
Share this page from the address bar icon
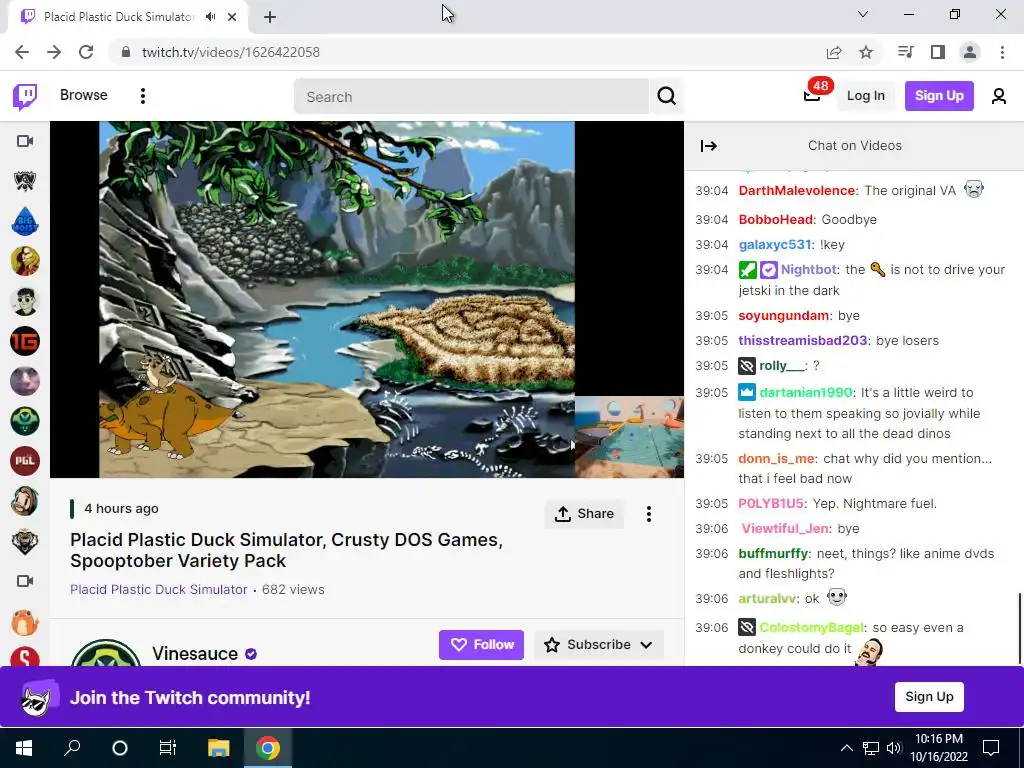(834, 52)
